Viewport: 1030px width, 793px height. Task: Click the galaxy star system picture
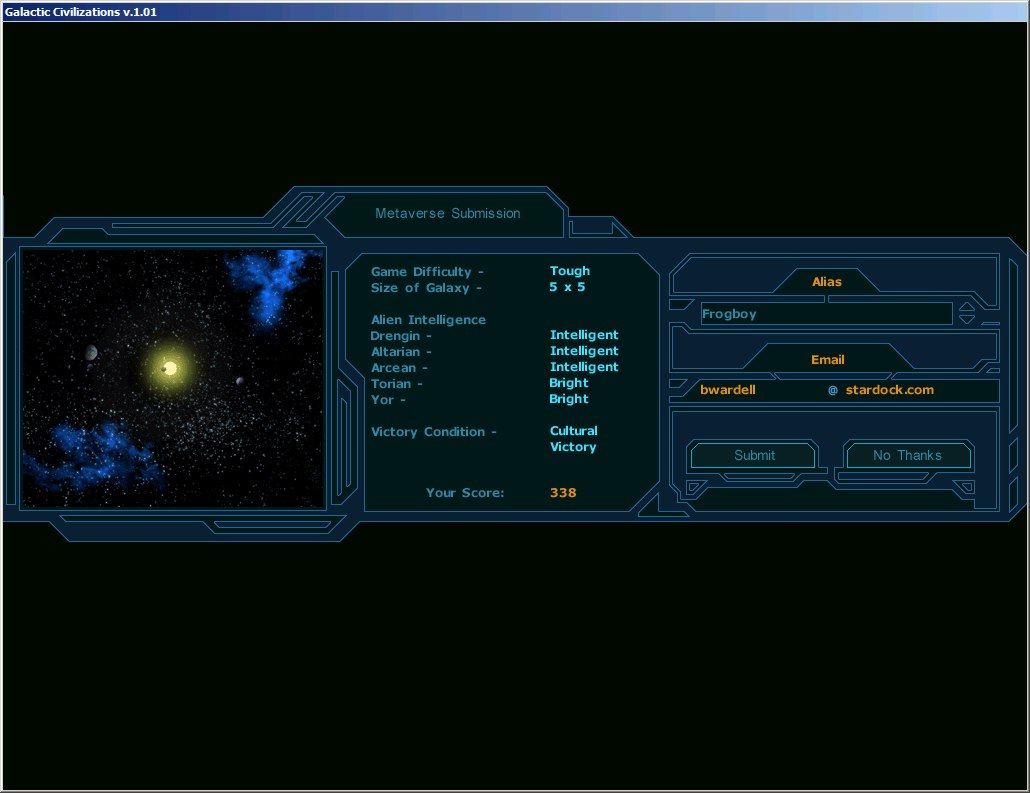173,378
